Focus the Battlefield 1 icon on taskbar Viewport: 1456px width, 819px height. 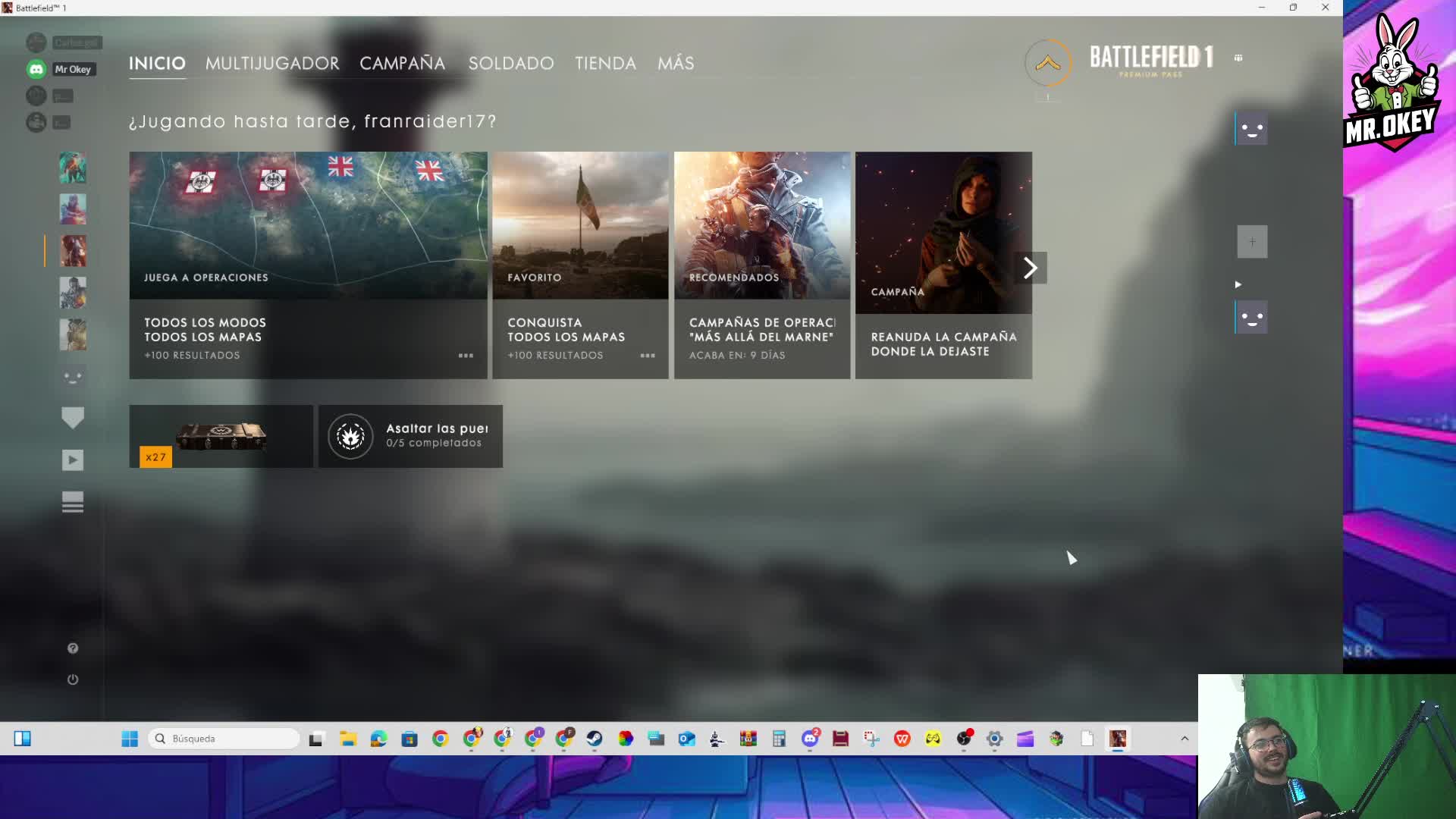pyautogui.click(x=1118, y=739)
